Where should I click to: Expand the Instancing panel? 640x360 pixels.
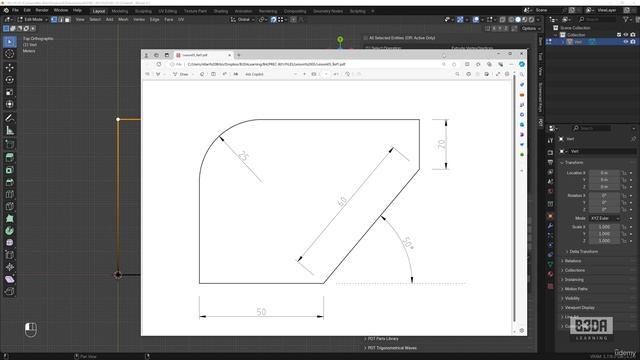pyautogui.click(x=573, y=280)
